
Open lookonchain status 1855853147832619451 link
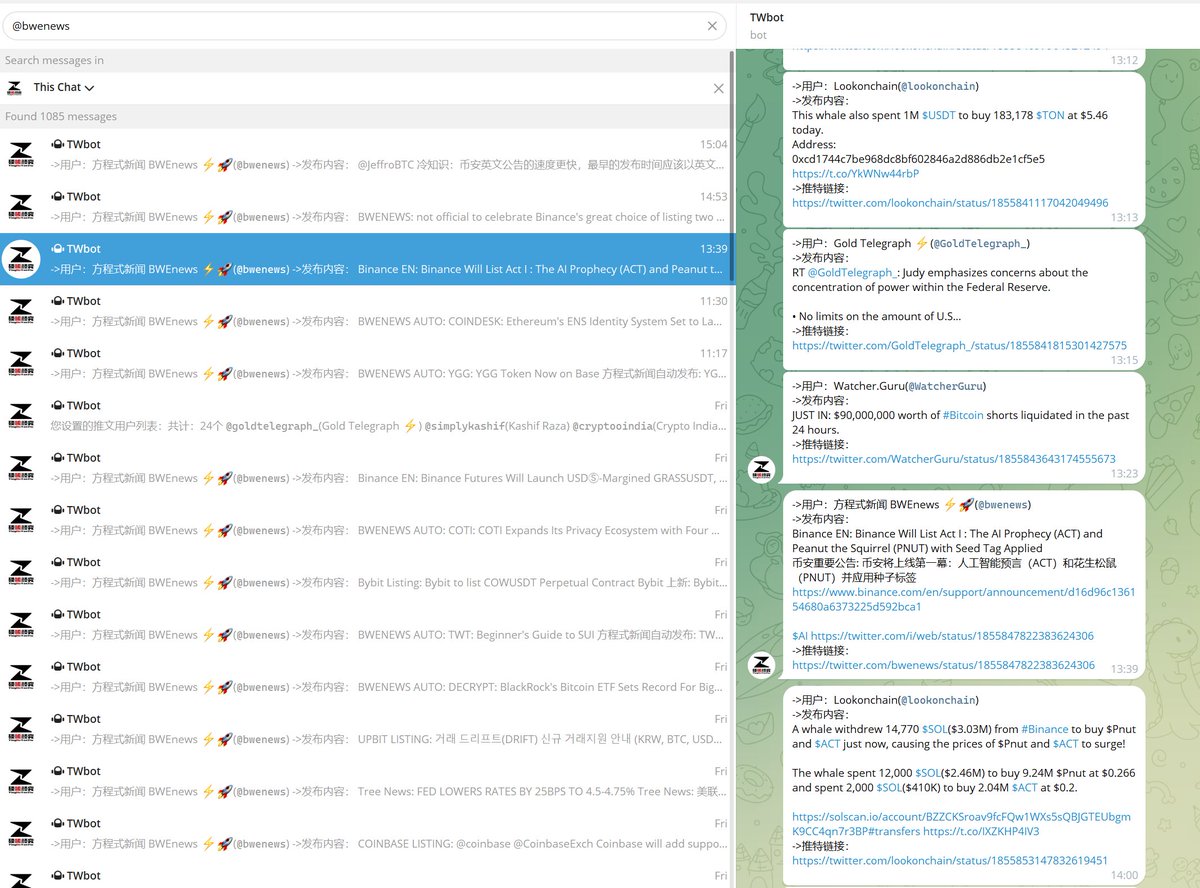pyautogui.click(x=950, y=860)
